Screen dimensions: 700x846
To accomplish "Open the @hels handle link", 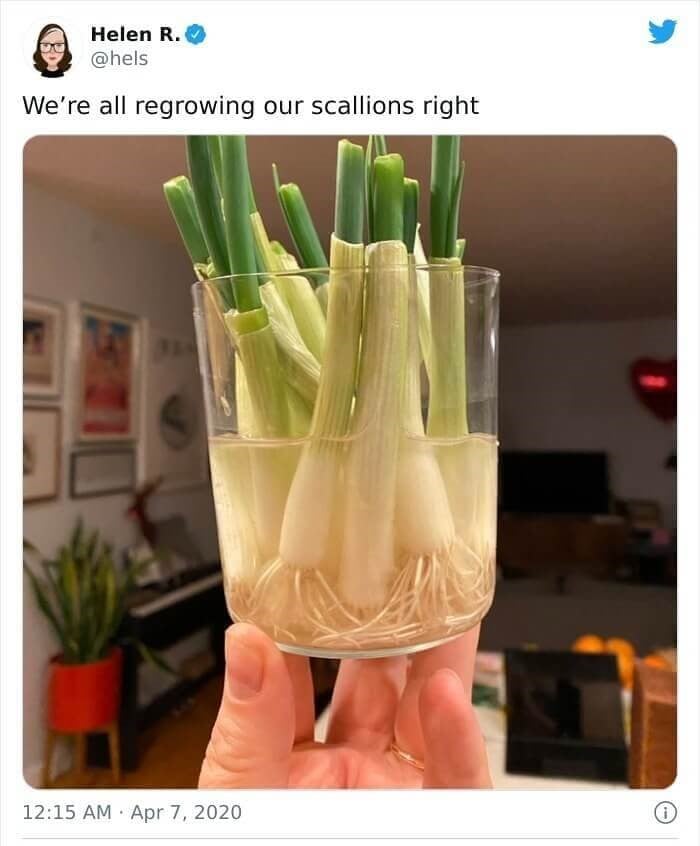I will (x=119, y=59).
